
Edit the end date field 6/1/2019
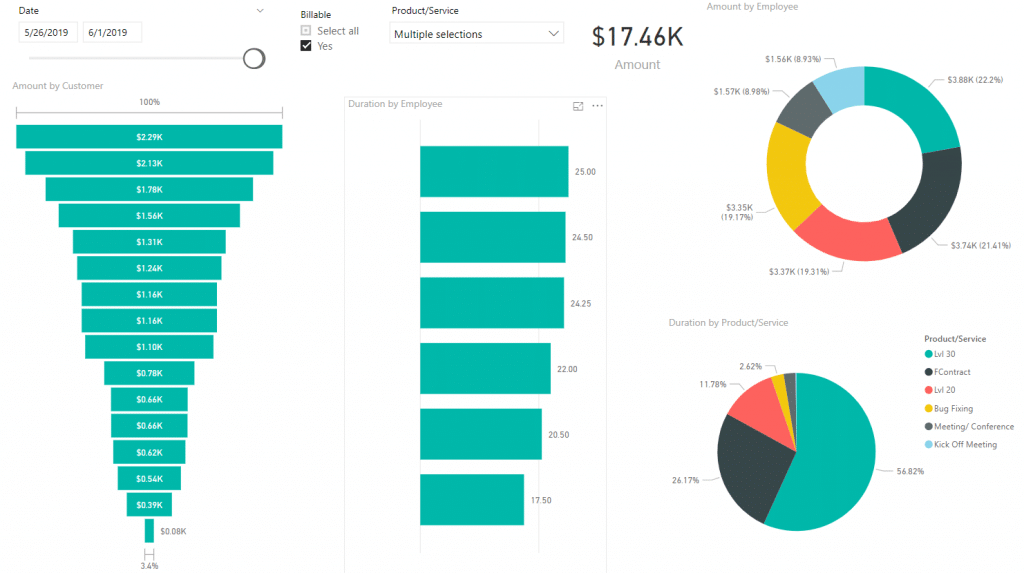[112, 32]
